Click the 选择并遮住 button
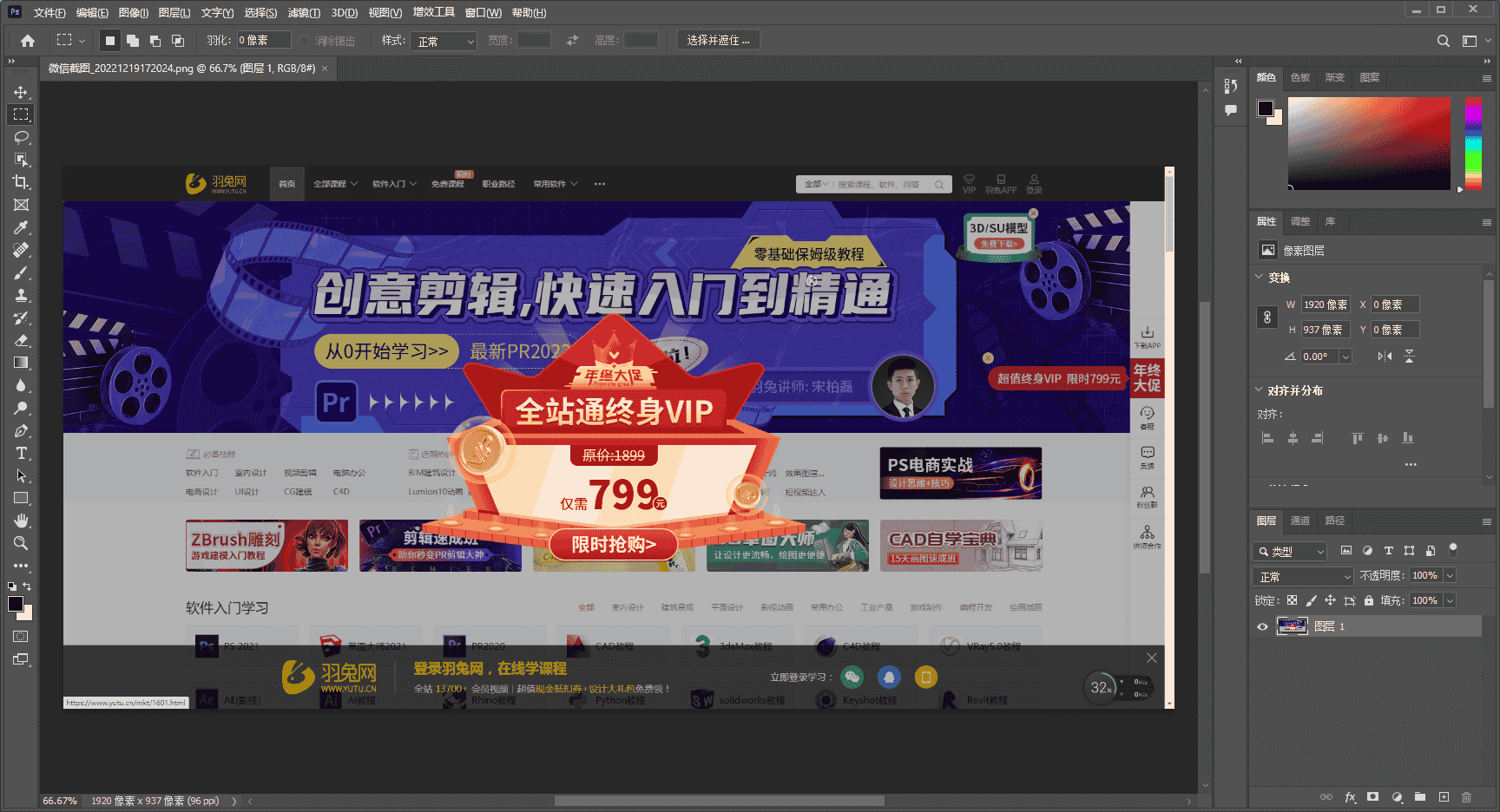 [x=717, y=41]
